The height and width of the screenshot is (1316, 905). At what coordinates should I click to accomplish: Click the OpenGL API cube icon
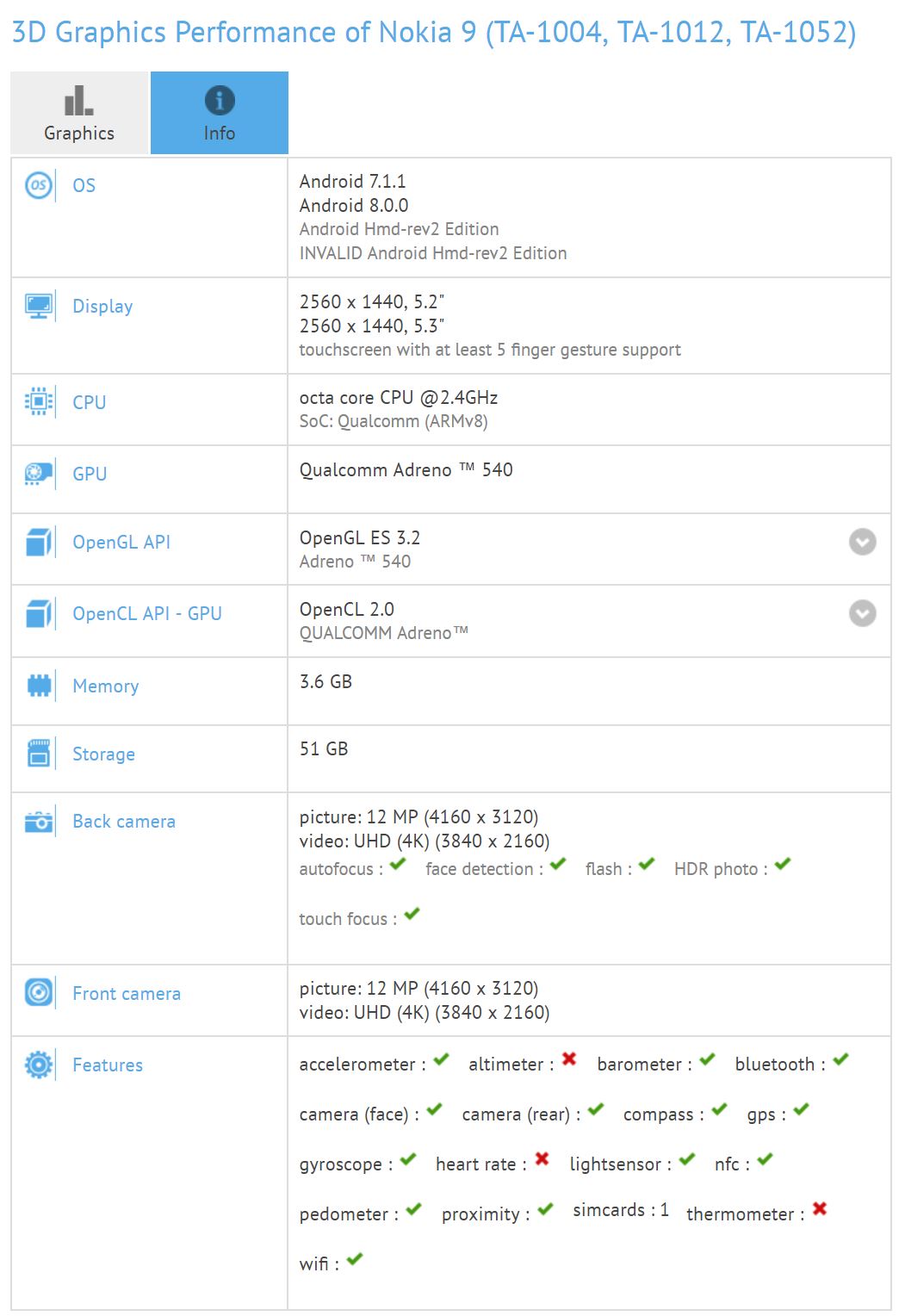39,542
